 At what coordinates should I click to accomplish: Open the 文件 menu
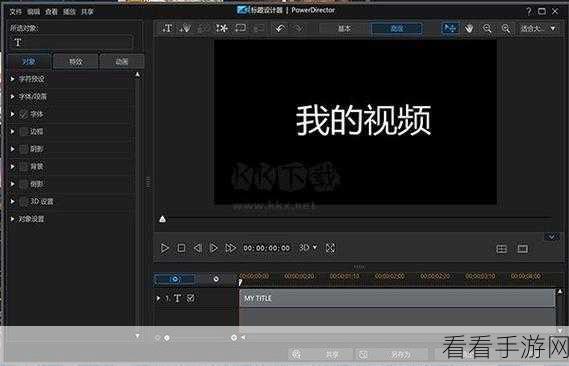tap(16, 12)
